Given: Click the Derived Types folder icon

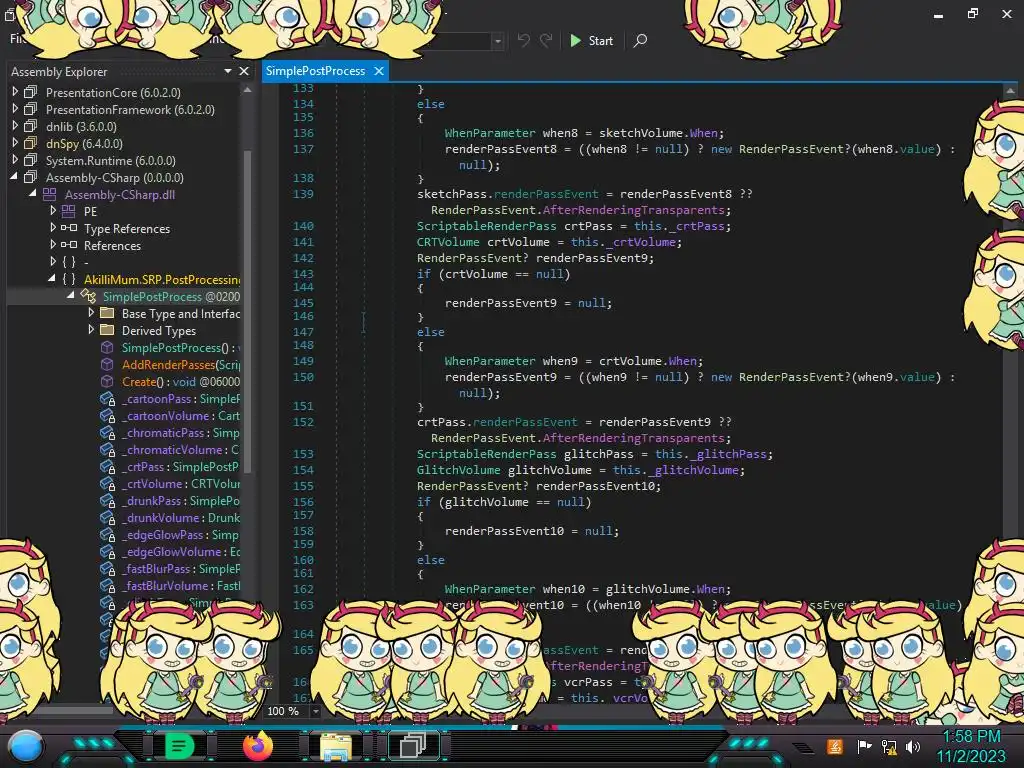Looking at the screenshot, I should (x=107, y=330).
